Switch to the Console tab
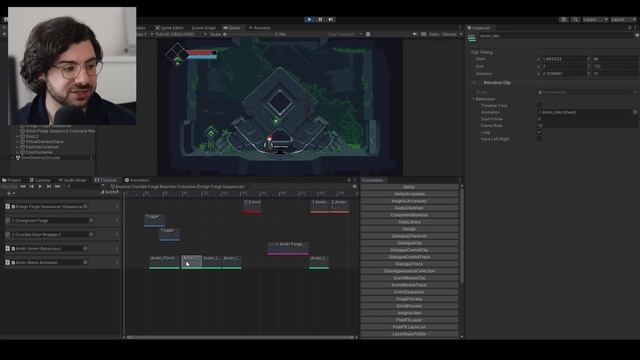 pyautogui.click(x=40, y=180)
